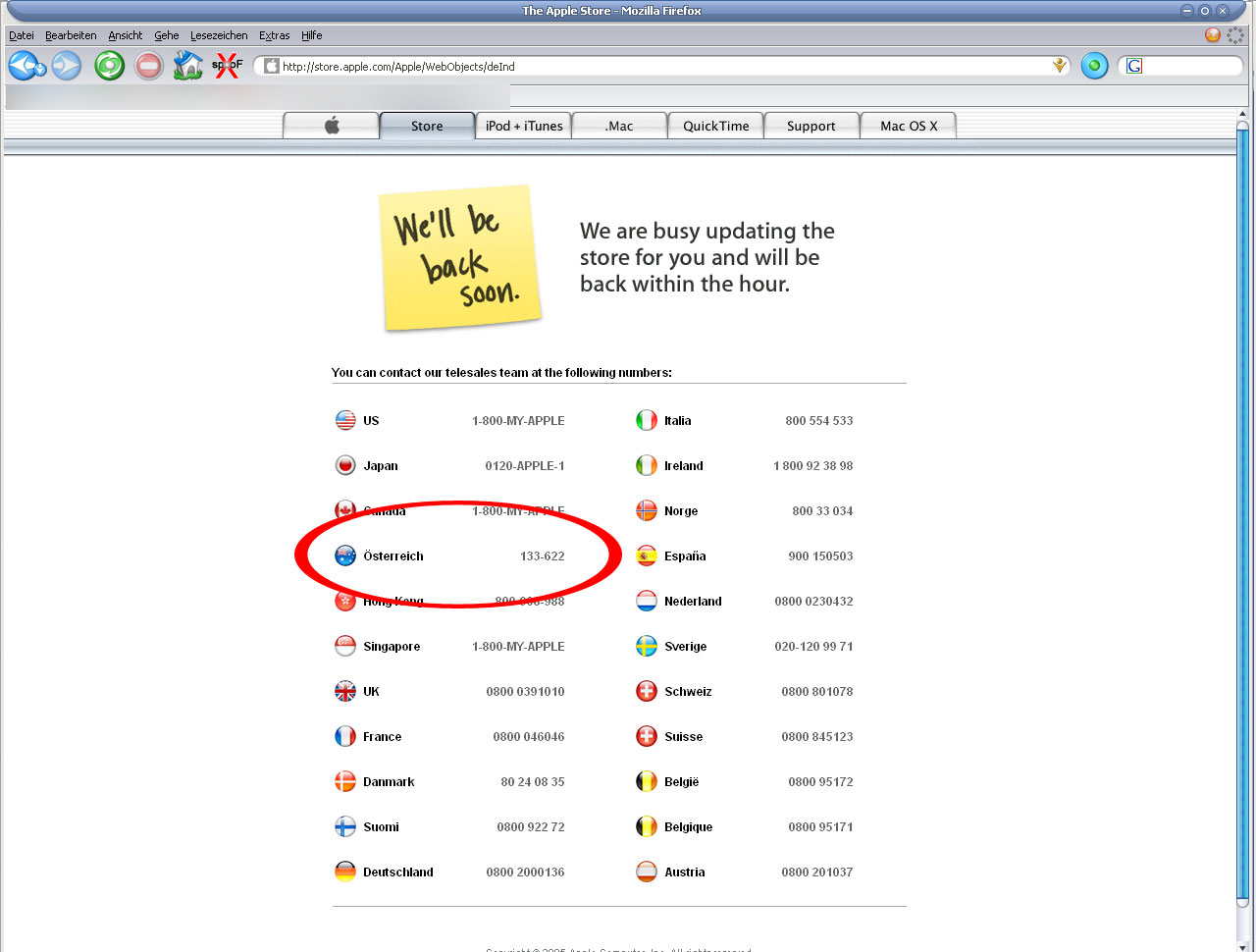Screen dimensions: 1256x952
Task: Open the address bar history dropdown
Action: 1060,66
